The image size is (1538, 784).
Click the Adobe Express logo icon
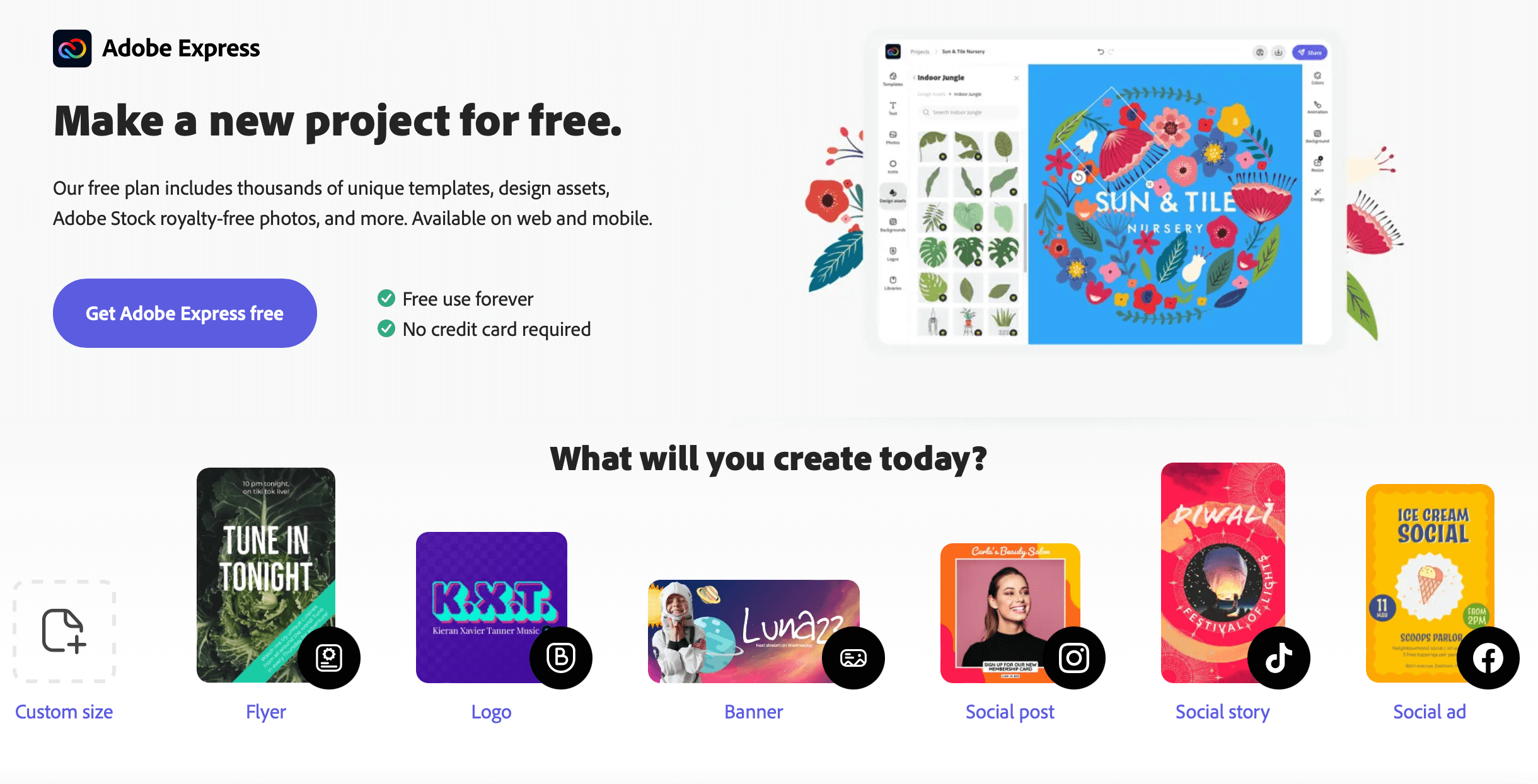(x=73, y=47)
